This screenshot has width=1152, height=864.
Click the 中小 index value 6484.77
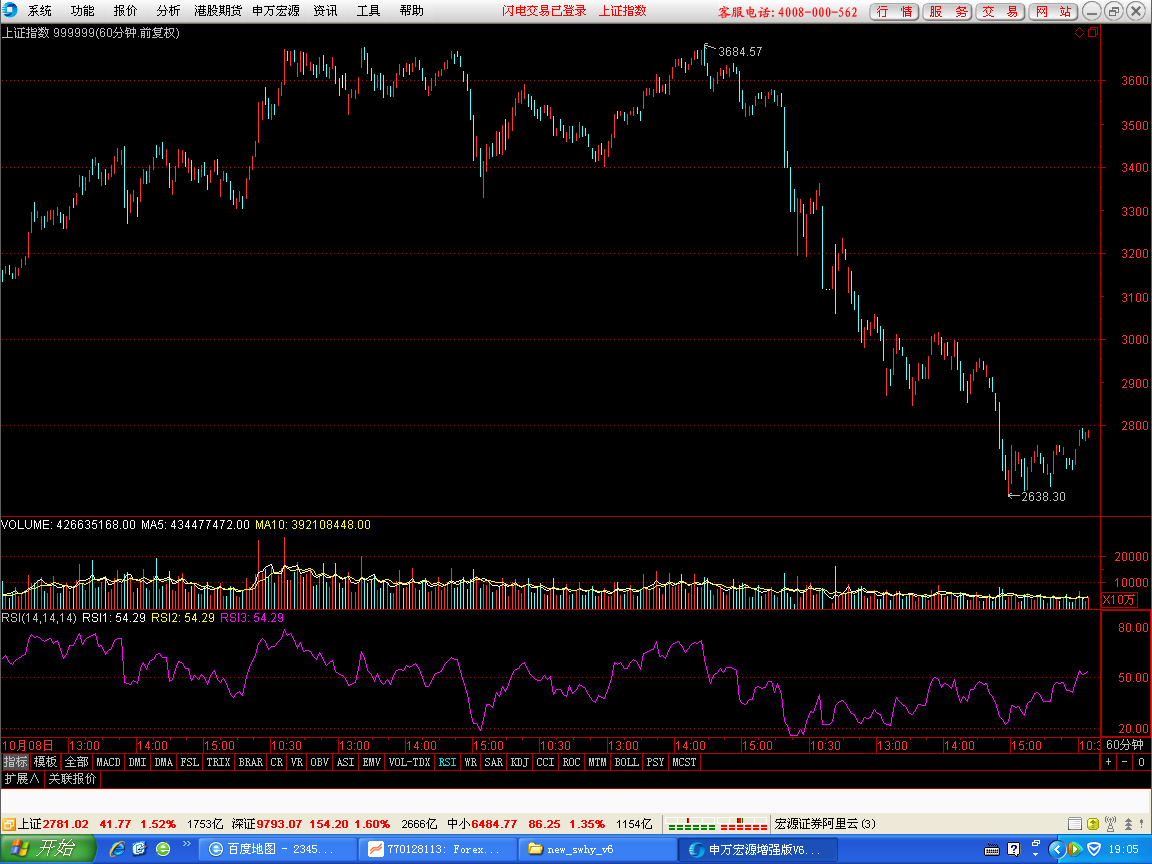(x=494, y=824)
